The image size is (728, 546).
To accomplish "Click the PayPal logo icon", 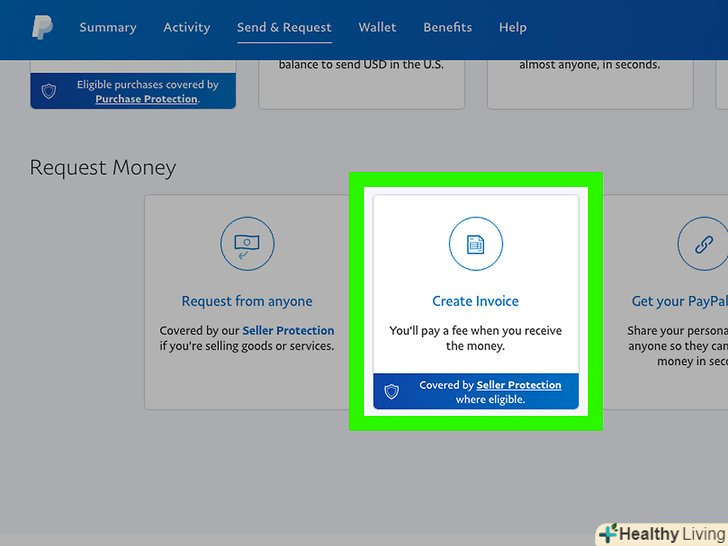I will [42, 27].
